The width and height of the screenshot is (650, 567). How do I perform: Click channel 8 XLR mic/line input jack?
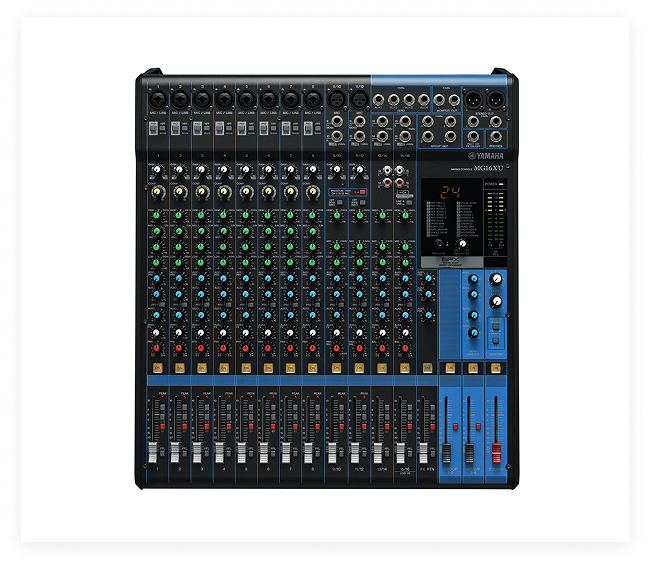tap(311, 100)
